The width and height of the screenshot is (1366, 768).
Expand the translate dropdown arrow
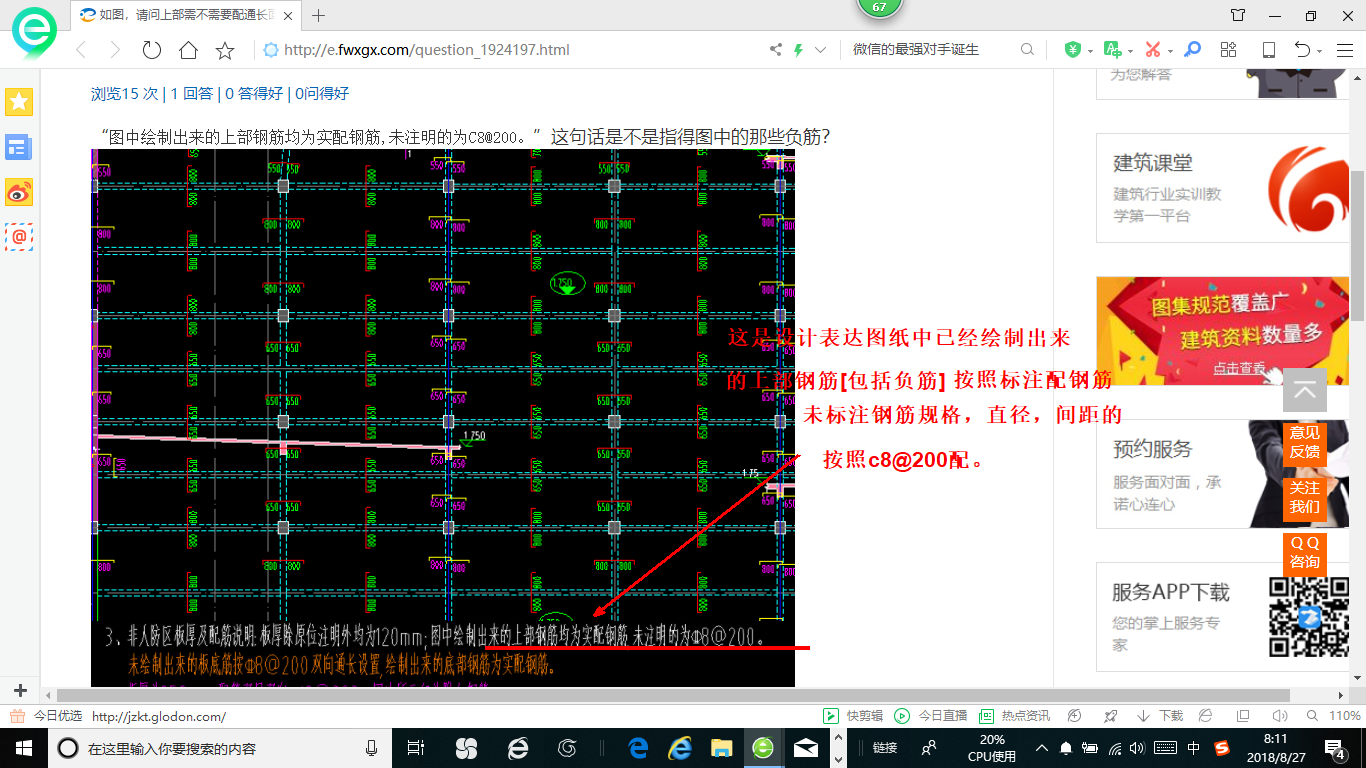pos(1130,51)
